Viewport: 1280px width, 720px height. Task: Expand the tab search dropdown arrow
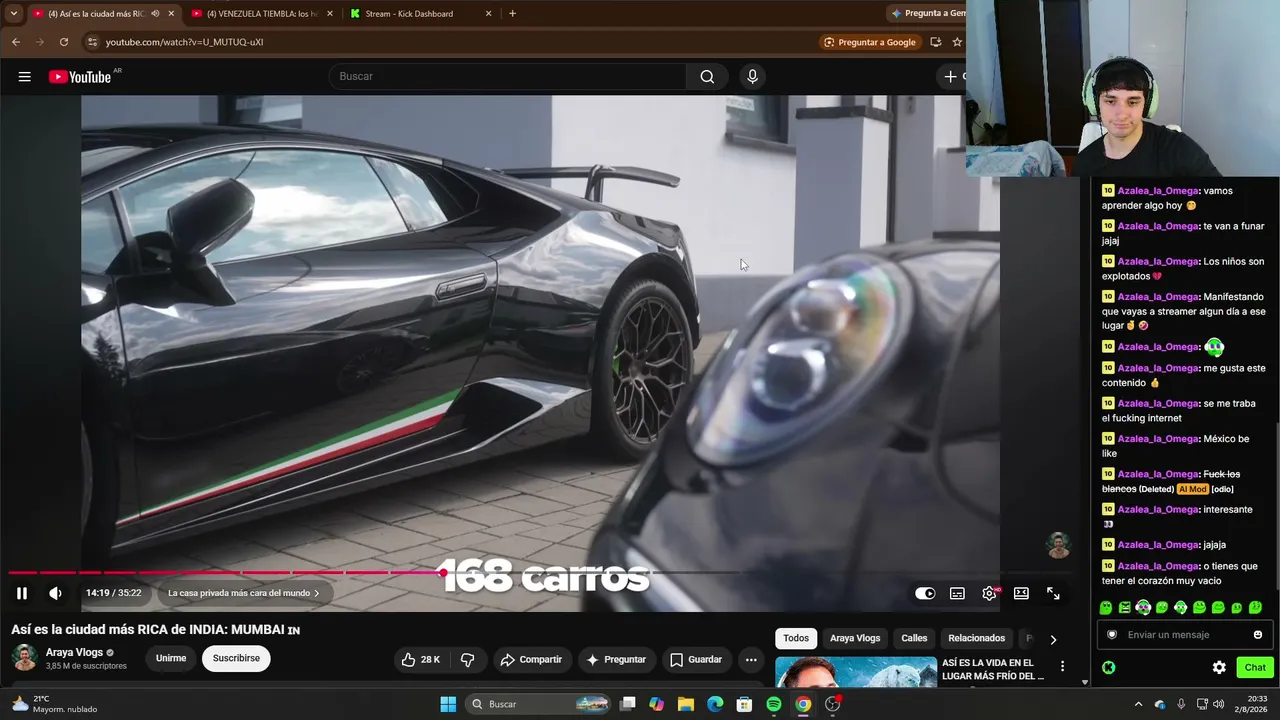pyautogui.click(x=13, y=13)
